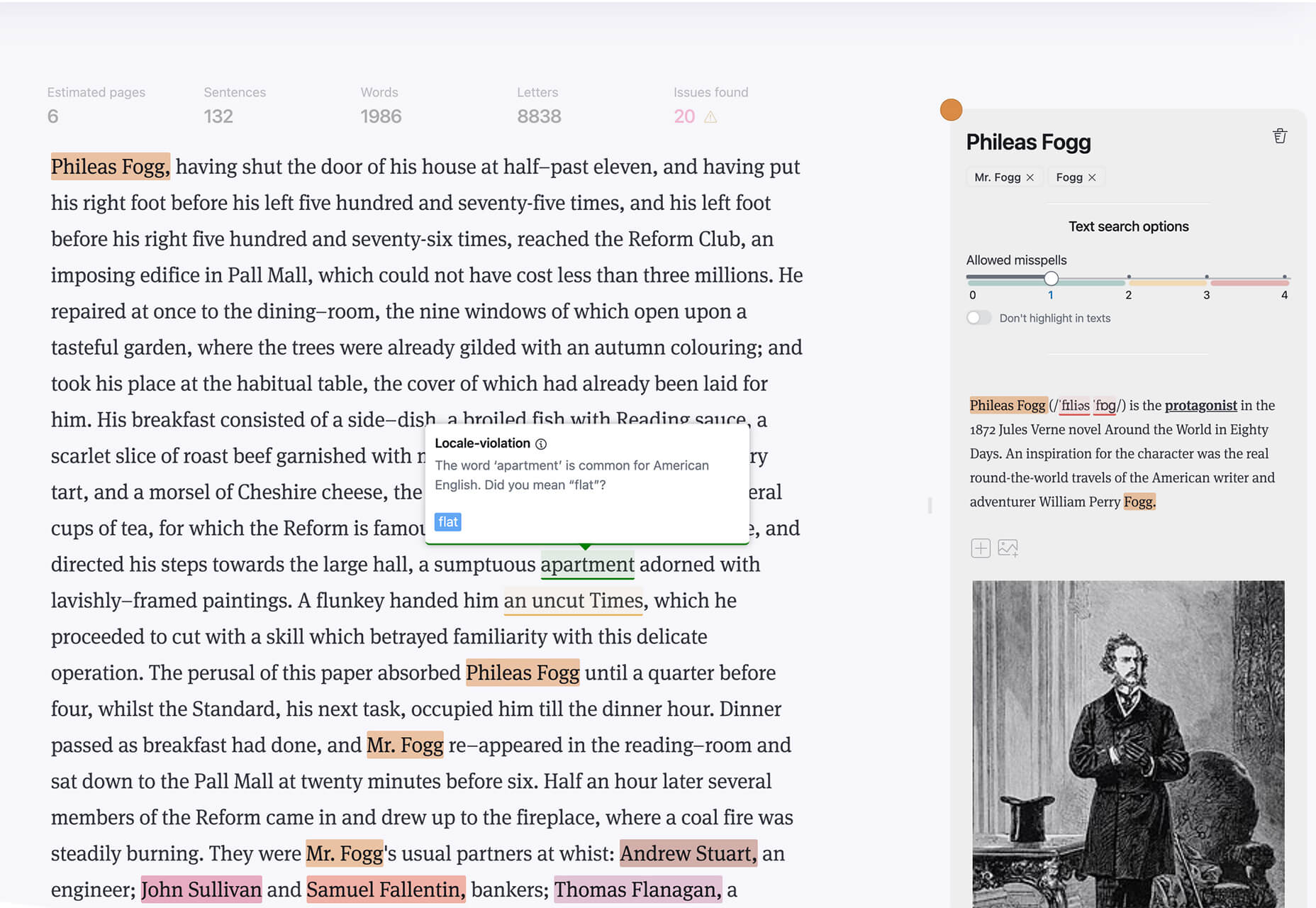Select the highlighted name 'Thomas Flanagan'
This screenshot has height=908, width=1316.
click(x=637, y=890)
